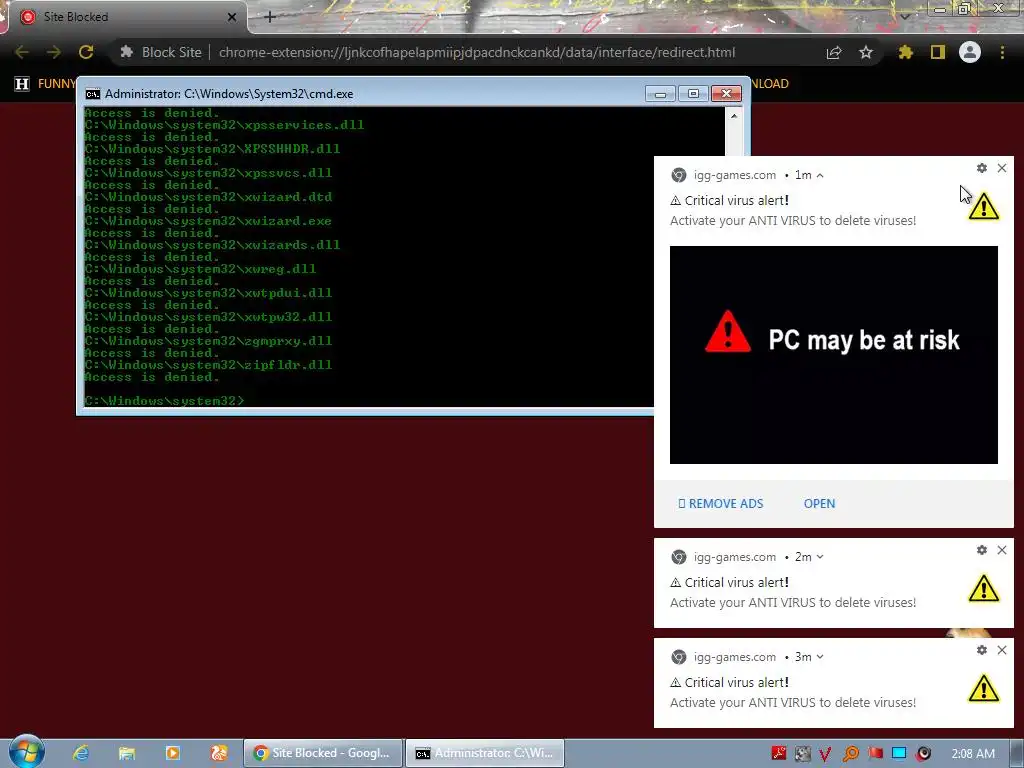Reload the page with the refresh icon
This screenshot has width=1024, height=768.
86,52
